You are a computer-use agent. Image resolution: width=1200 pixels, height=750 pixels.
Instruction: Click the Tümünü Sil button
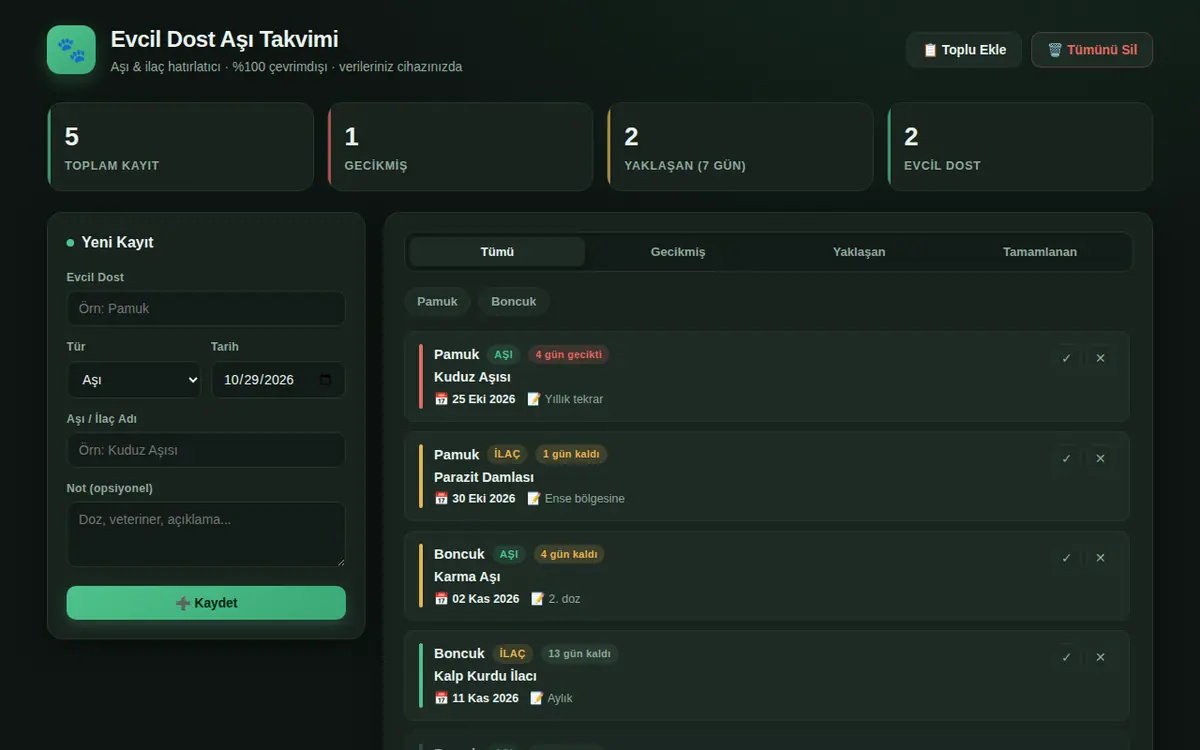point(1092,50)
